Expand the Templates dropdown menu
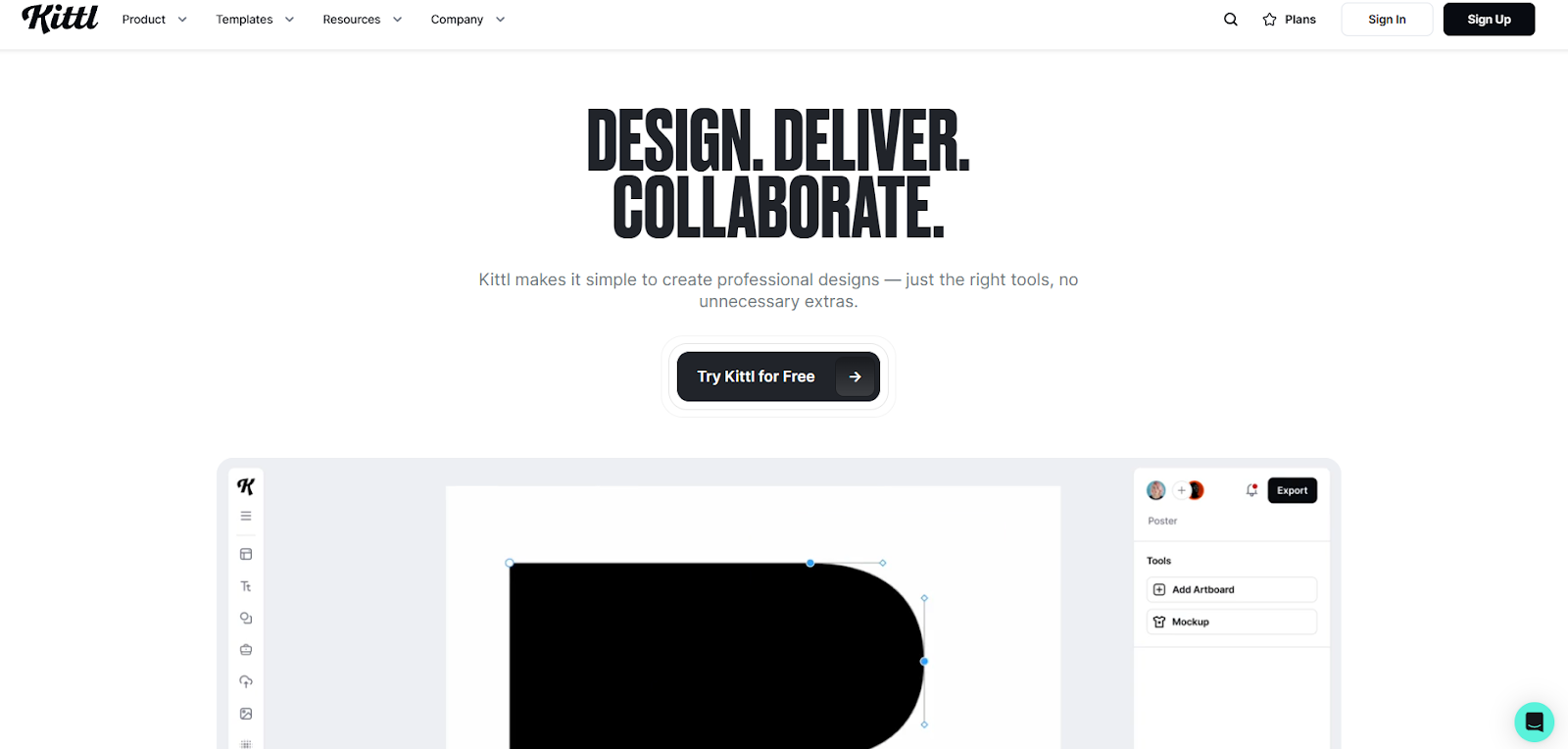This screenshot has height=749, width=1568. [255, 20]
